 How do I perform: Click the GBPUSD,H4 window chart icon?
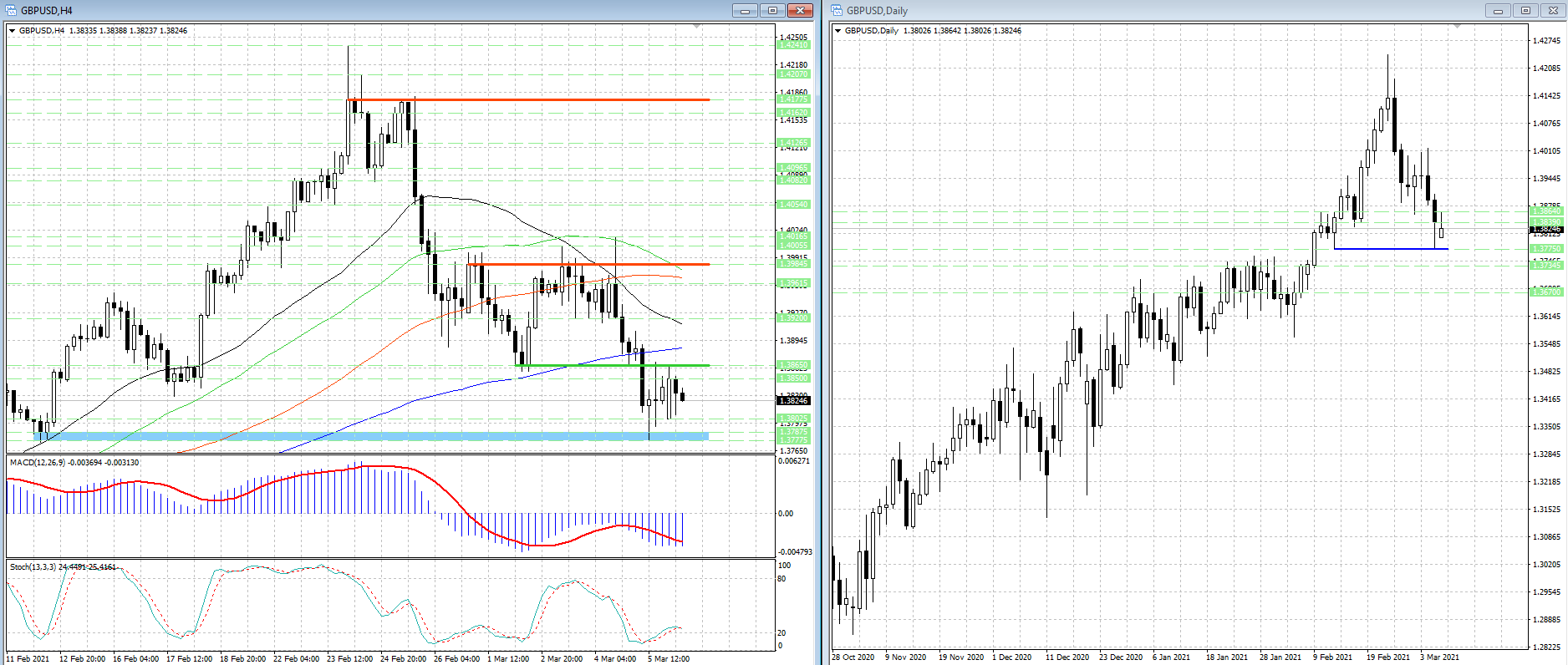click(11, 11)
